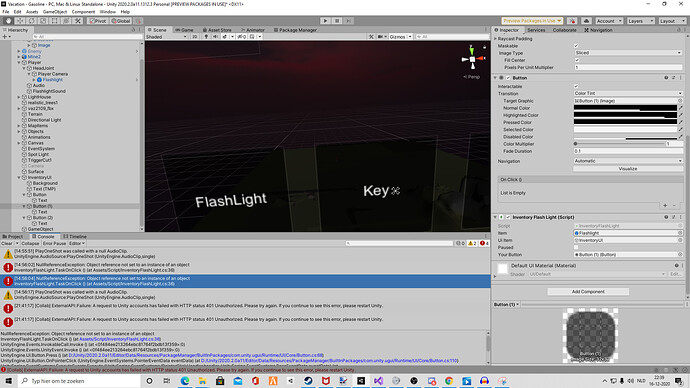Click the scene orientation gizmo
Image resolution: width=690 pixels, height=388 pixels.
473,59
